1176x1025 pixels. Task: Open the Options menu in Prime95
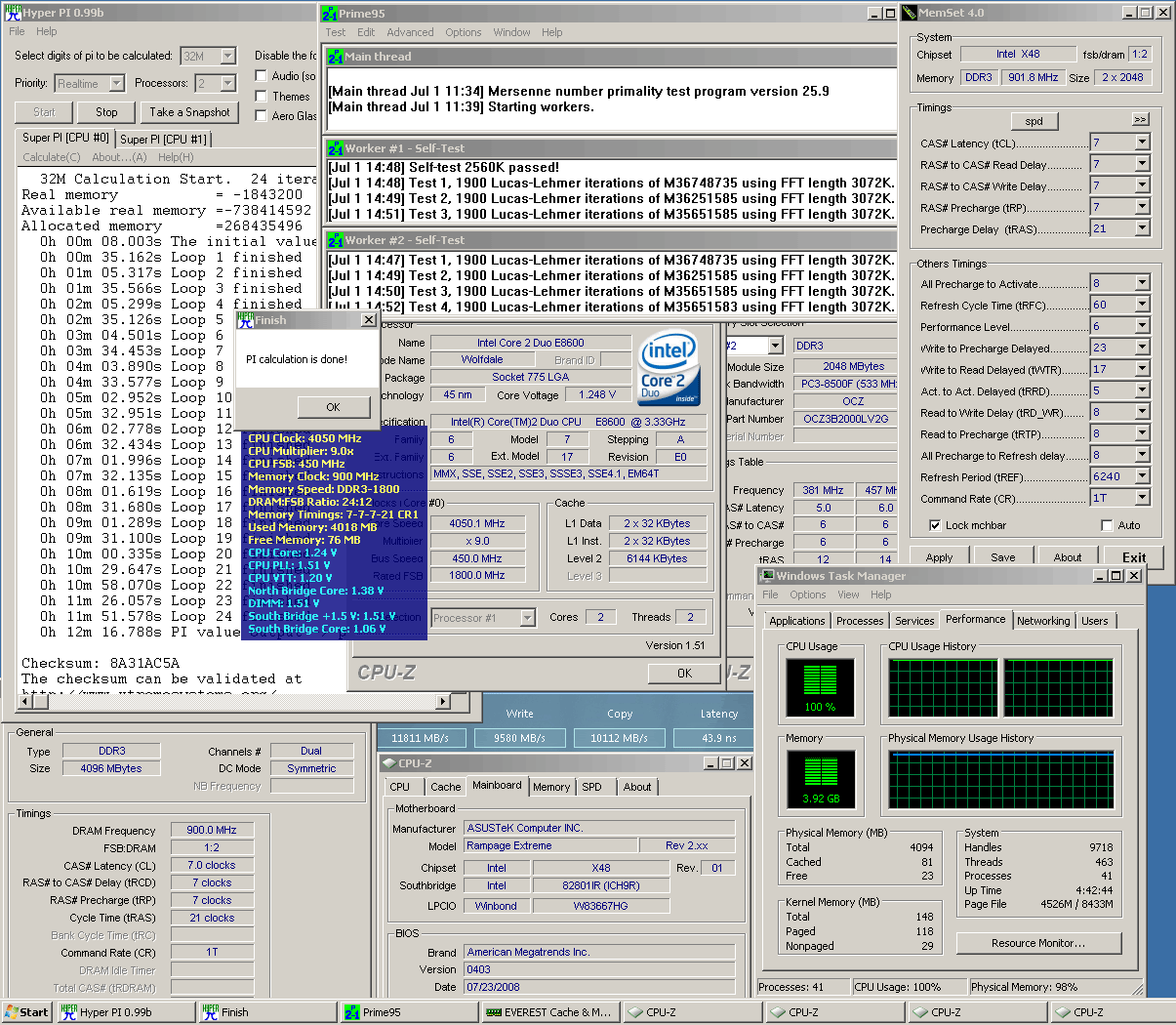pos(464,32)
